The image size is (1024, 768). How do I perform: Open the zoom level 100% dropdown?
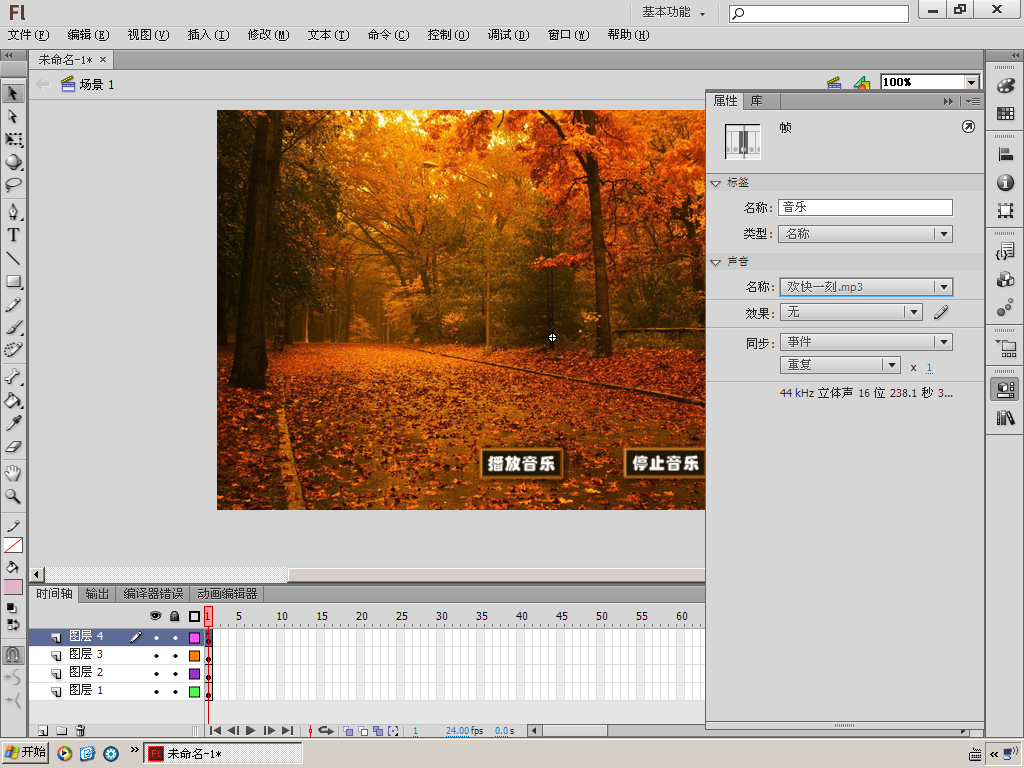[972, 82]
